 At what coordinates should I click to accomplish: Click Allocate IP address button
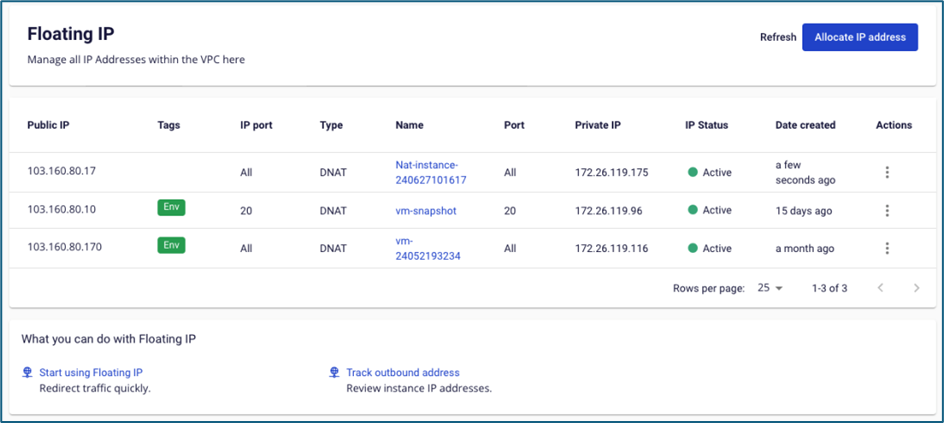[x=859, y=37]
